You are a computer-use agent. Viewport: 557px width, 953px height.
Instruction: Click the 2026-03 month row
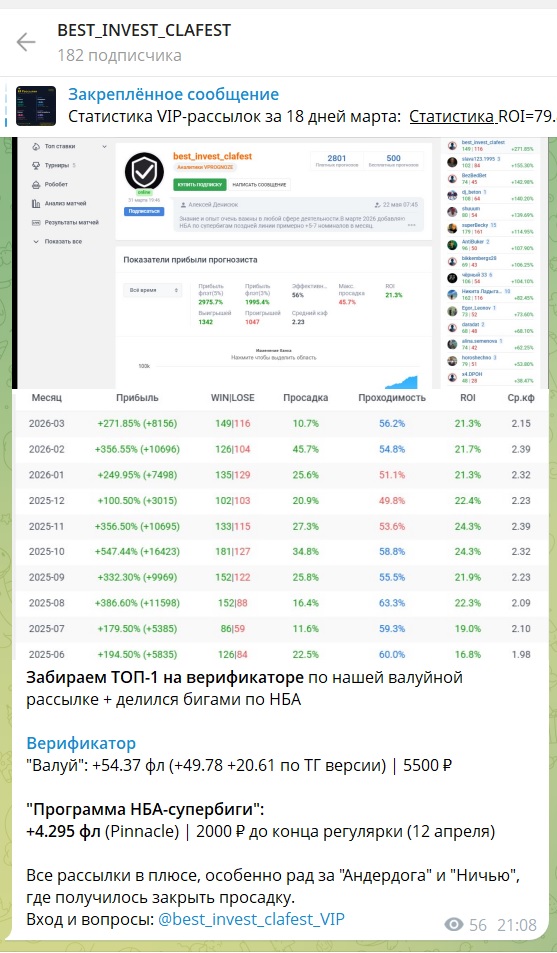click(x=281, y=423)
